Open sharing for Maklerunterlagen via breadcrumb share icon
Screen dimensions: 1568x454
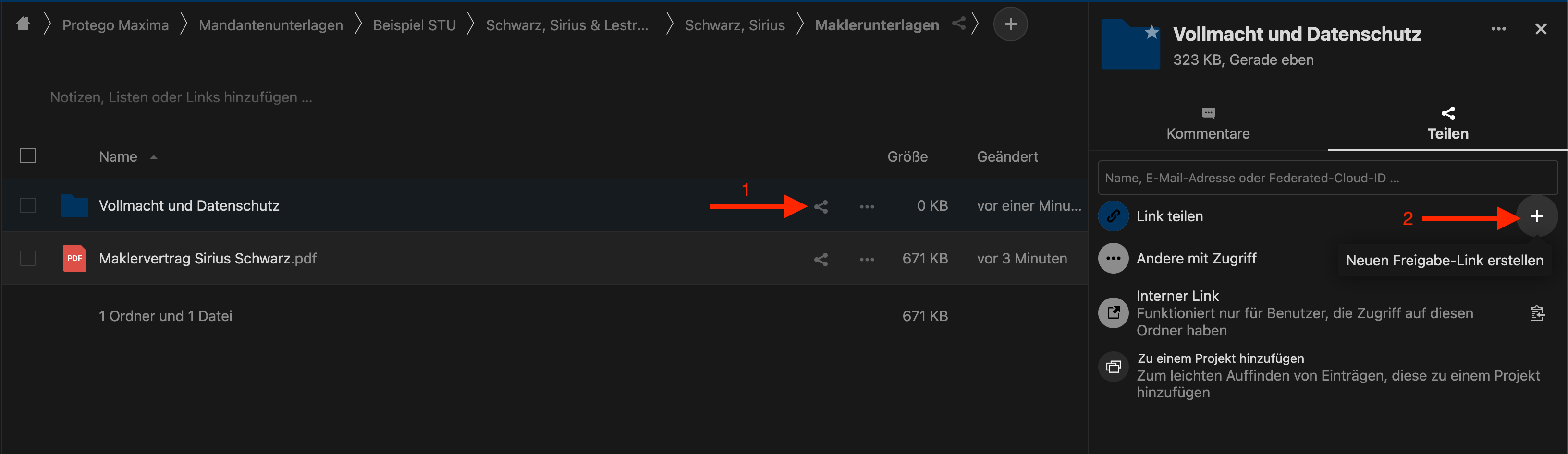click(x=959, y=23)
